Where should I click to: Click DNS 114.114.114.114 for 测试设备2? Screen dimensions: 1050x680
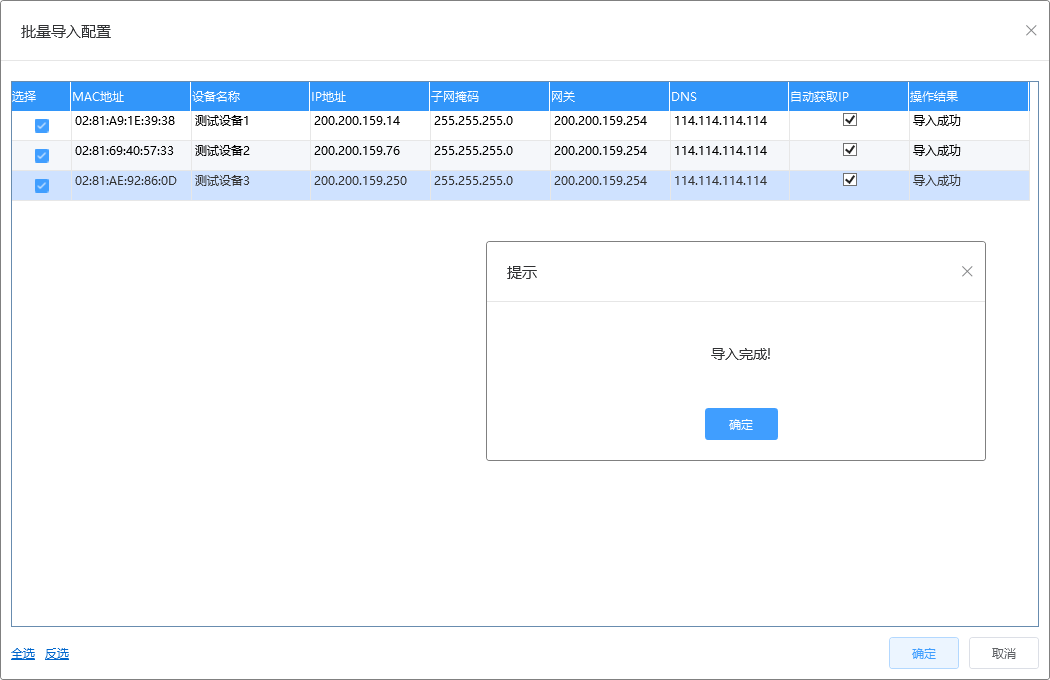pos(721,151)
